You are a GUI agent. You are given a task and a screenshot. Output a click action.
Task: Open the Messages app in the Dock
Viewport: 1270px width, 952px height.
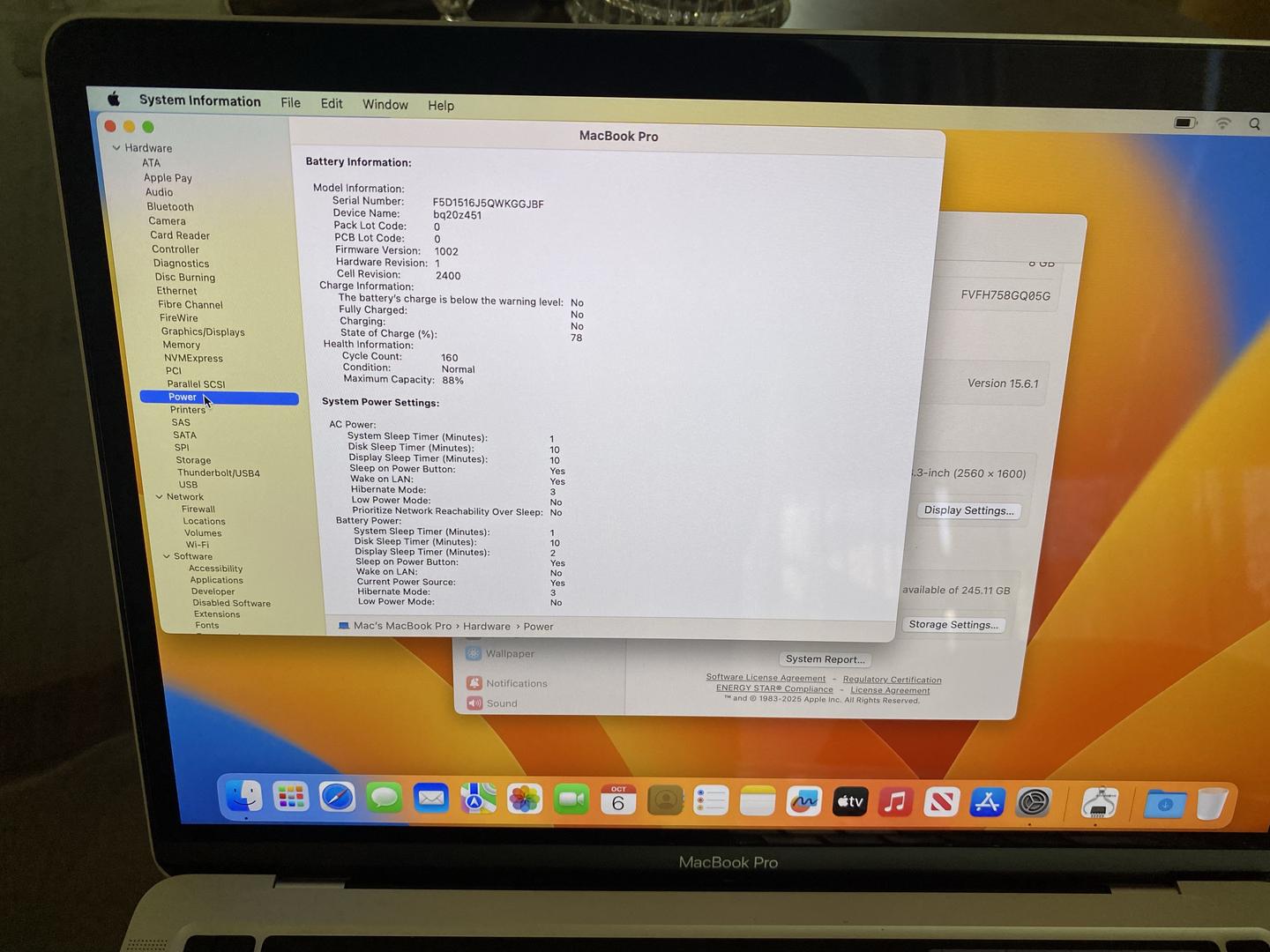(384, 799)
